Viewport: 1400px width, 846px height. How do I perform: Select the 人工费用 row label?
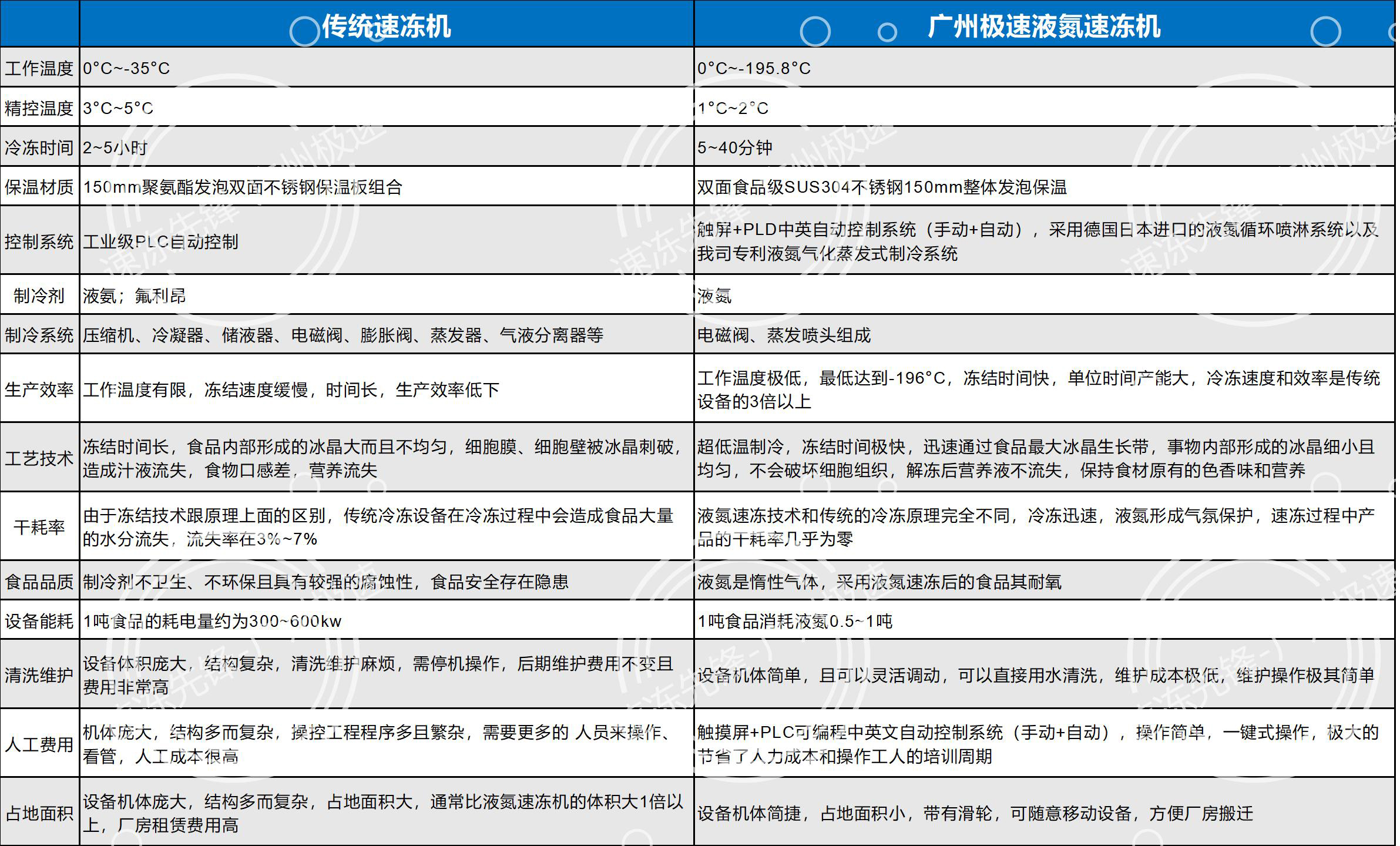pyautogui.click(x=39, y=743)
